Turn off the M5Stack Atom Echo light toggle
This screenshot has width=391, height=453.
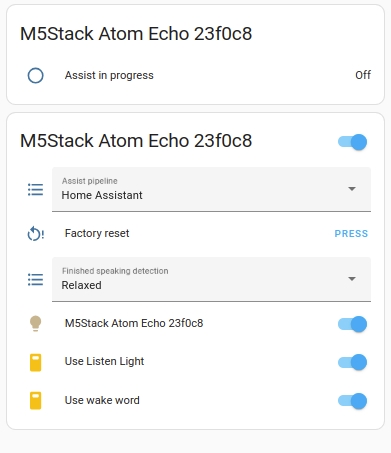352,324
